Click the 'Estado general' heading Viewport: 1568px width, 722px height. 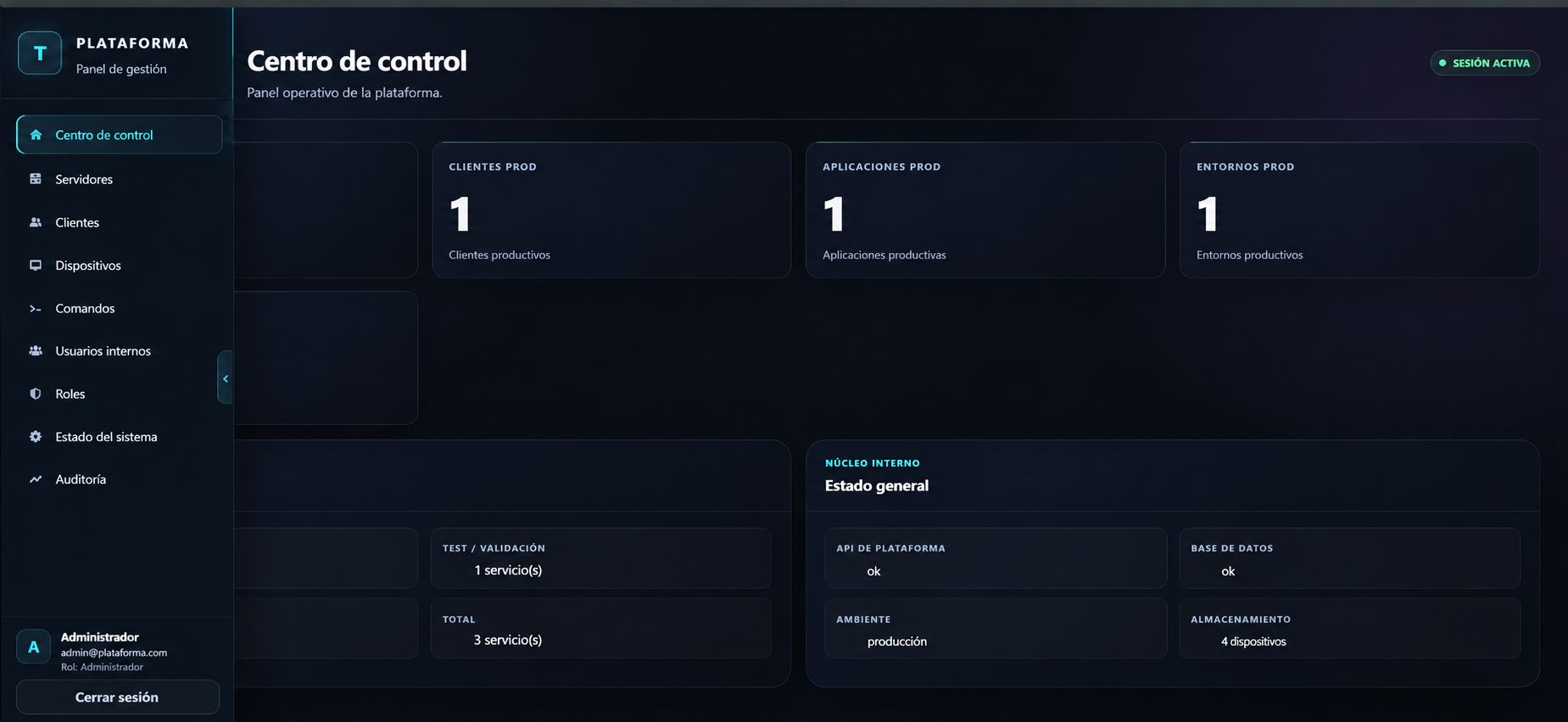coord(877,485)
